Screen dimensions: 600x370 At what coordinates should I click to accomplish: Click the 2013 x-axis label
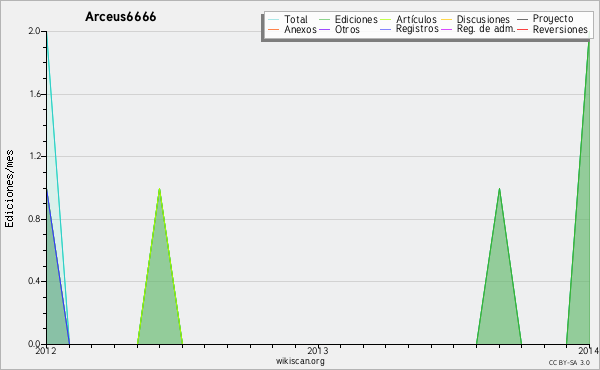tap(318, 351)
